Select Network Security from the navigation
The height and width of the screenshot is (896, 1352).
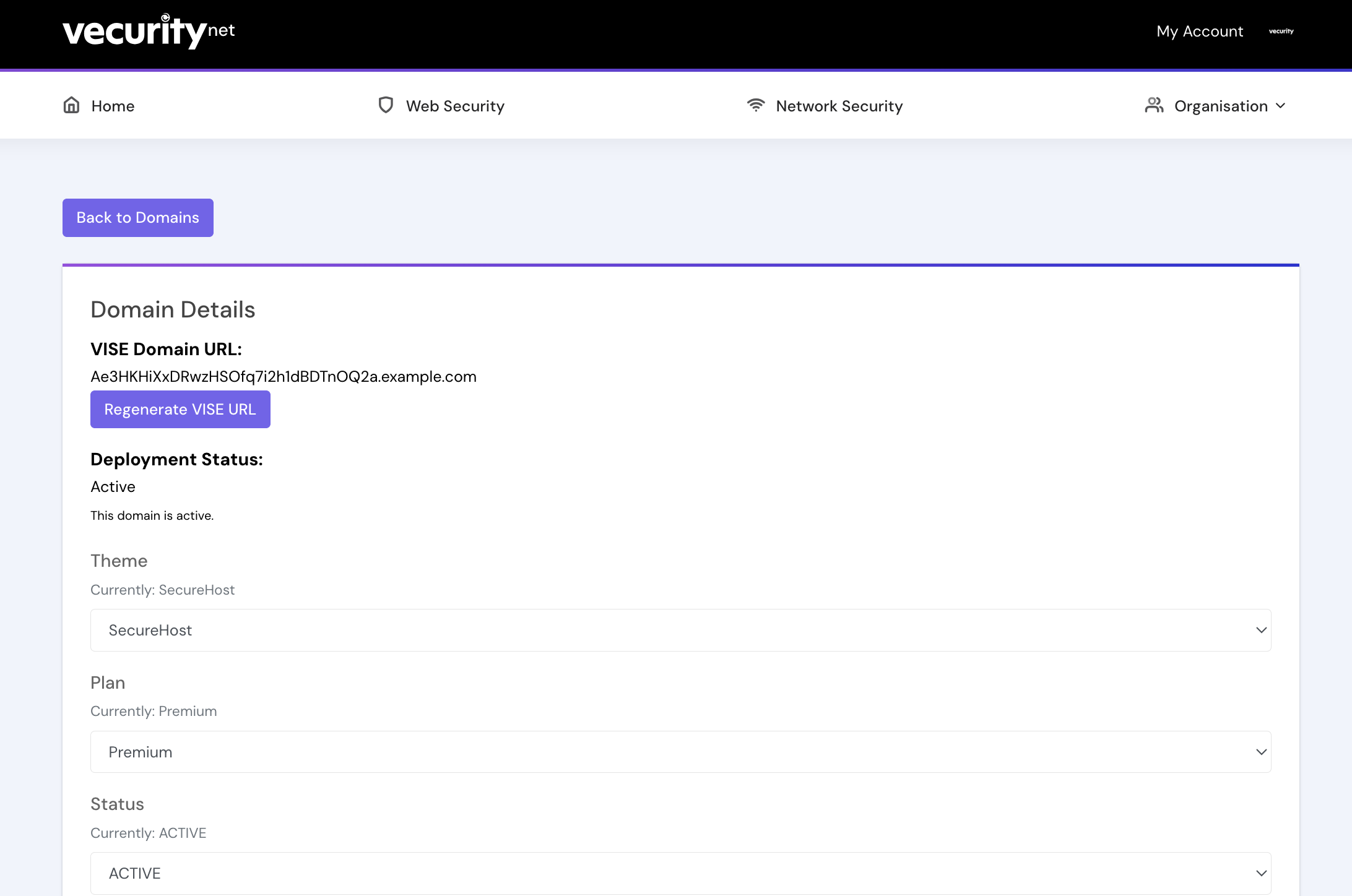pyautogui.click(x=839, y=105)
